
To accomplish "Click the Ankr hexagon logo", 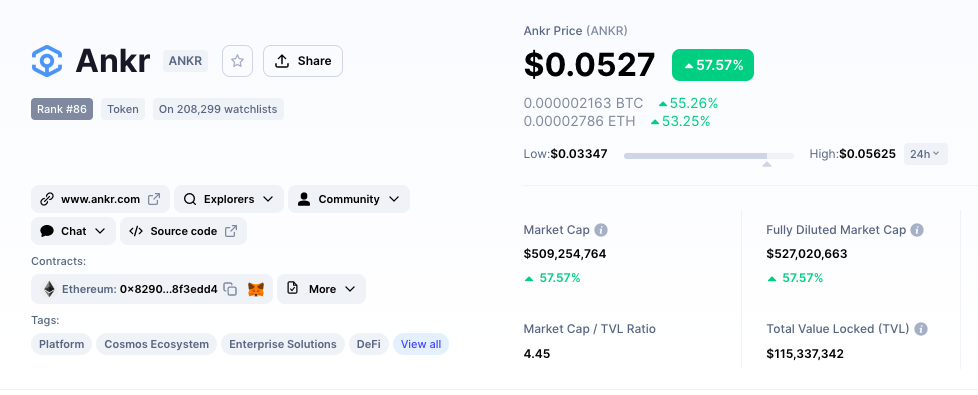I will point(47,61).
